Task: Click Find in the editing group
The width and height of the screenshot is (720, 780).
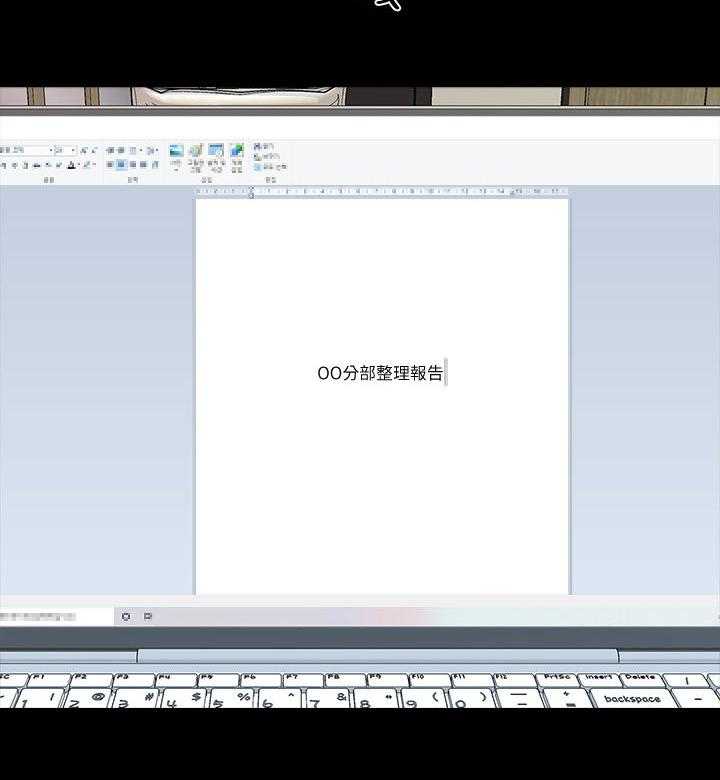Action: click(x=265, y=147)
